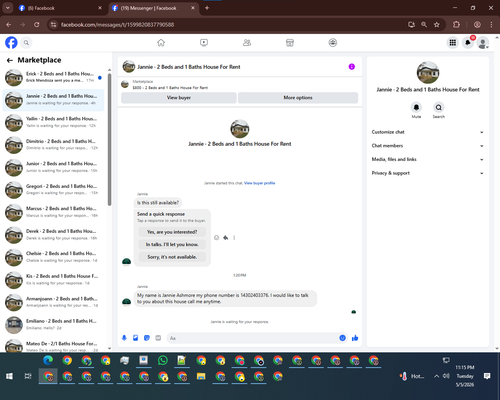Click the Facebook logo
Screen dimensions: 500x400
pos(11,43)
